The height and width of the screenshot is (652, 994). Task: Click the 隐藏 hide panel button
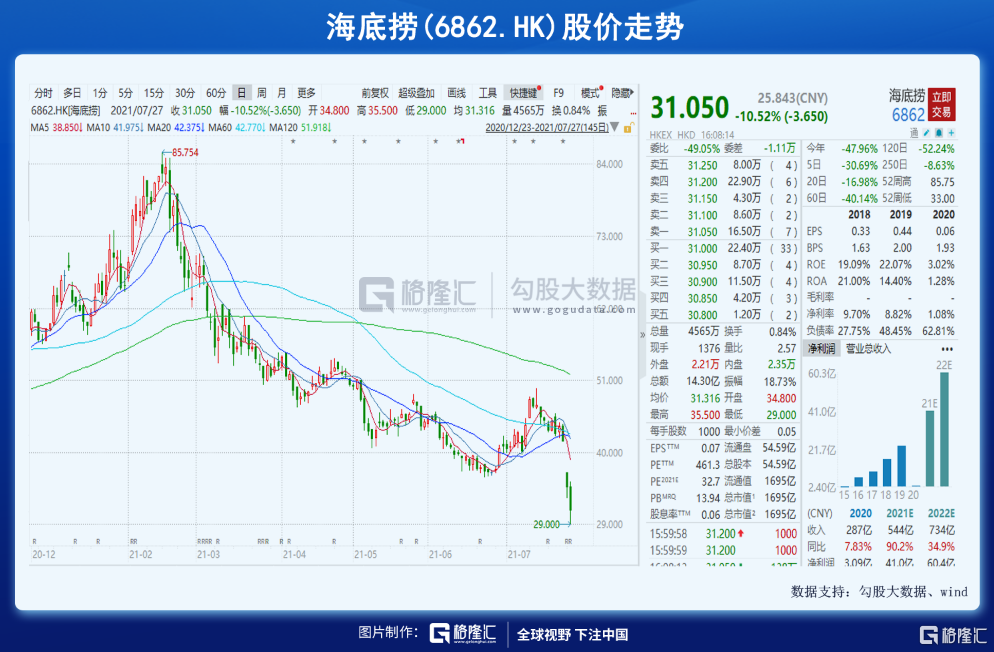pyautogui.click(x=622, y=93)
